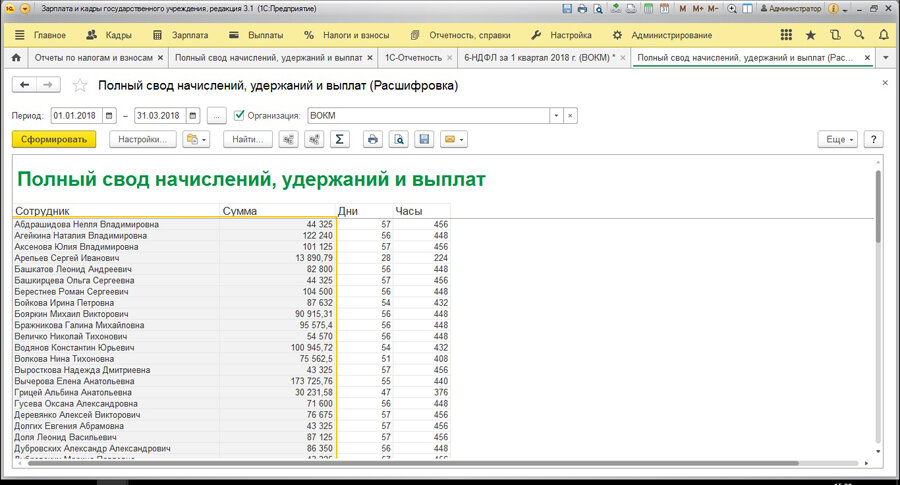Screen dimensions: 900x485
Task: Close the 1С-Отчетность tab
Action: coord(449,57)
